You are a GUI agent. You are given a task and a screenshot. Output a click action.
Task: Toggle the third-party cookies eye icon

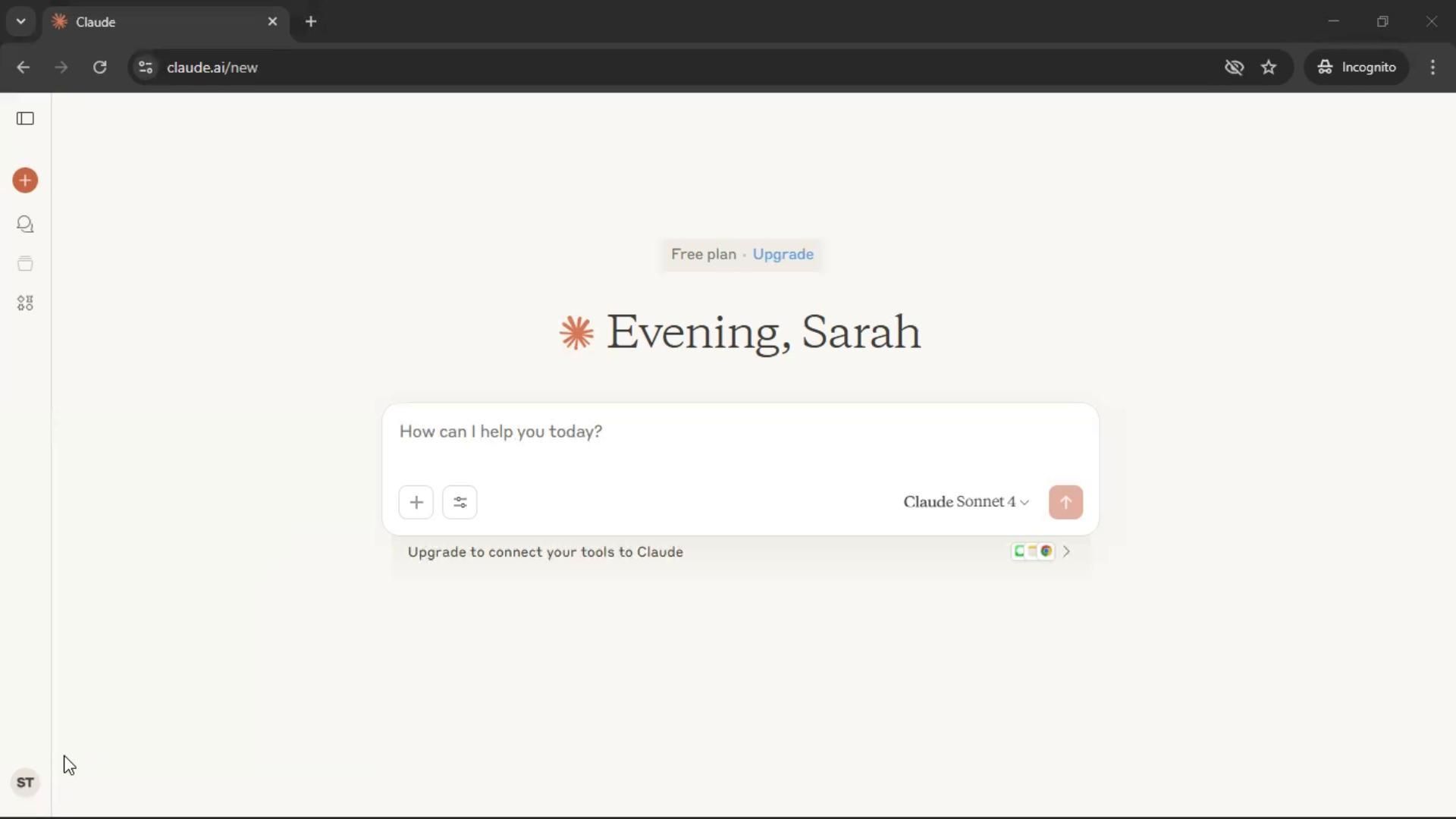(x=1234, y=67)
